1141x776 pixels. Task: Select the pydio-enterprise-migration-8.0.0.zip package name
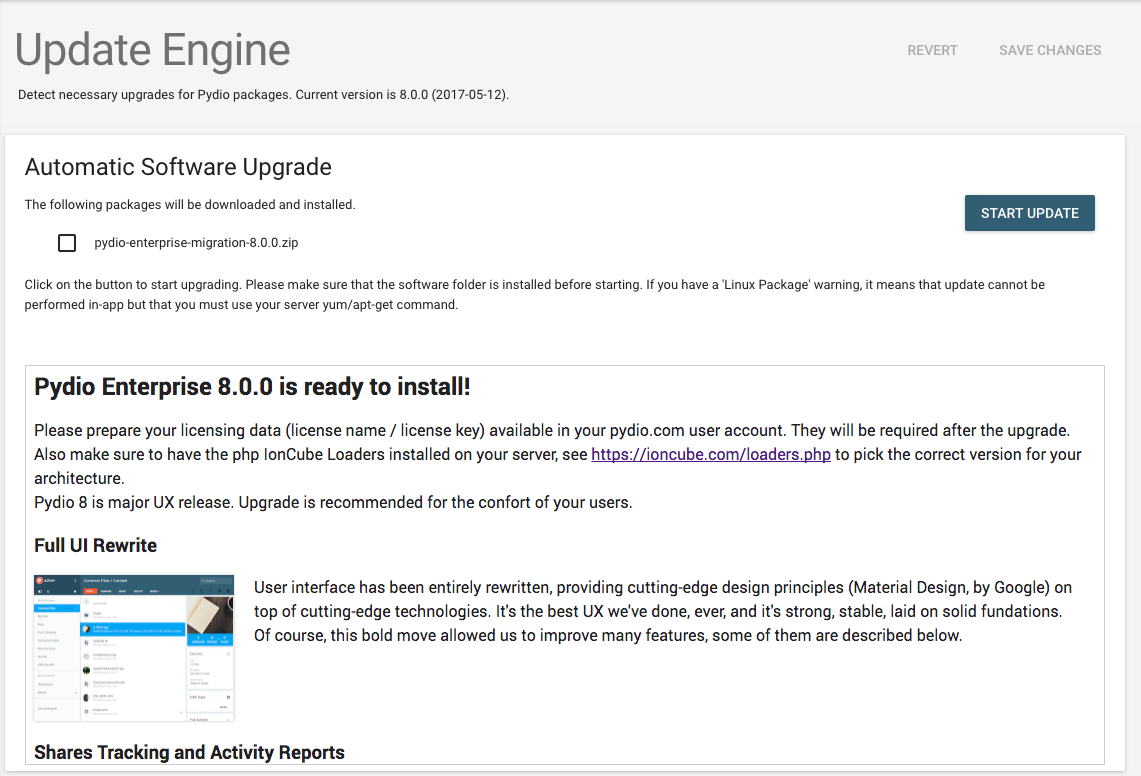196,242
